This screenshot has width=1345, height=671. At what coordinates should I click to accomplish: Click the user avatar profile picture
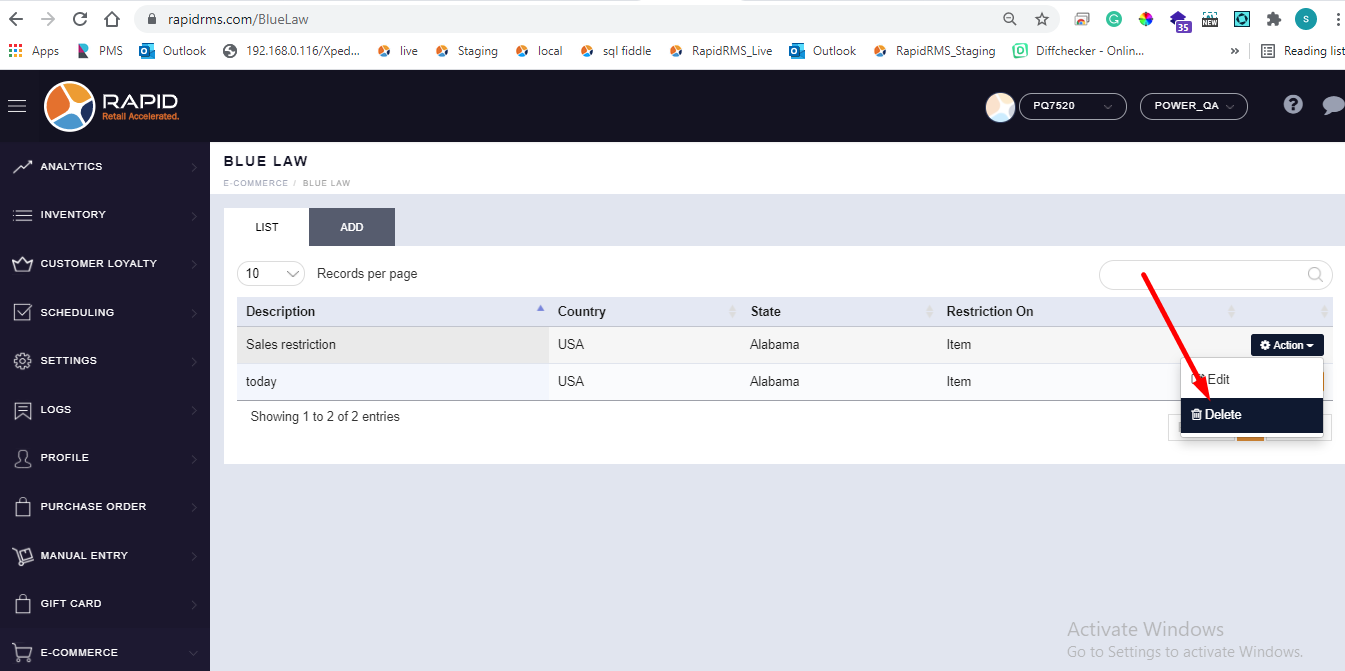pos(1000,107)
